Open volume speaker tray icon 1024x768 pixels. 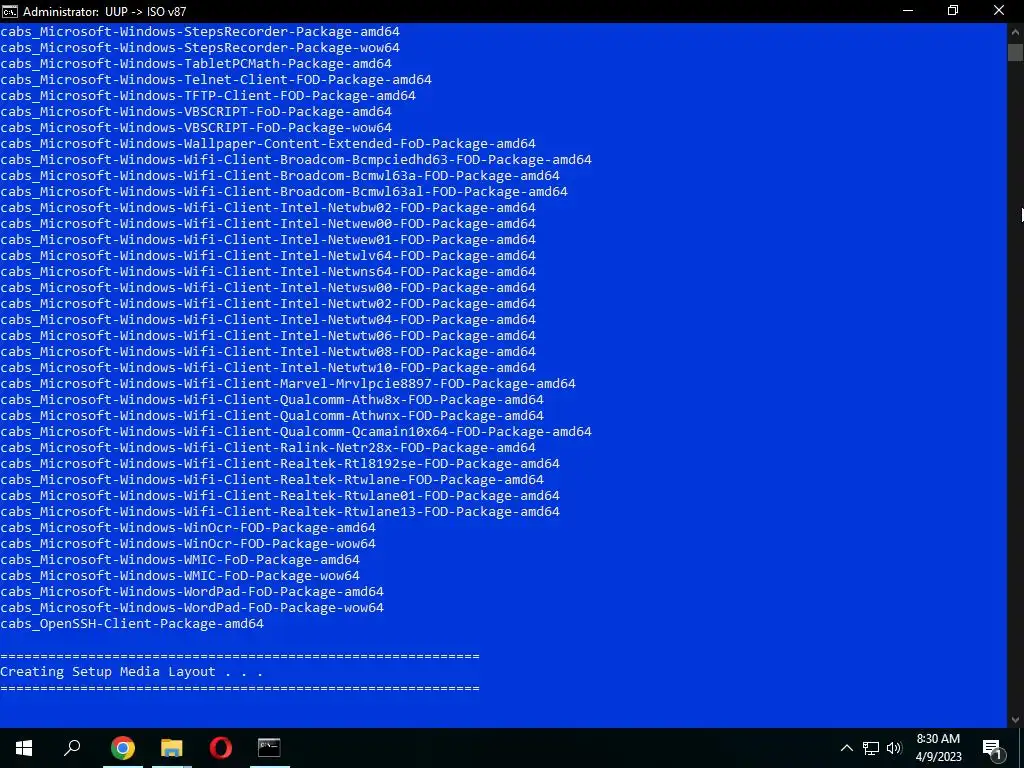click(894, 748)
